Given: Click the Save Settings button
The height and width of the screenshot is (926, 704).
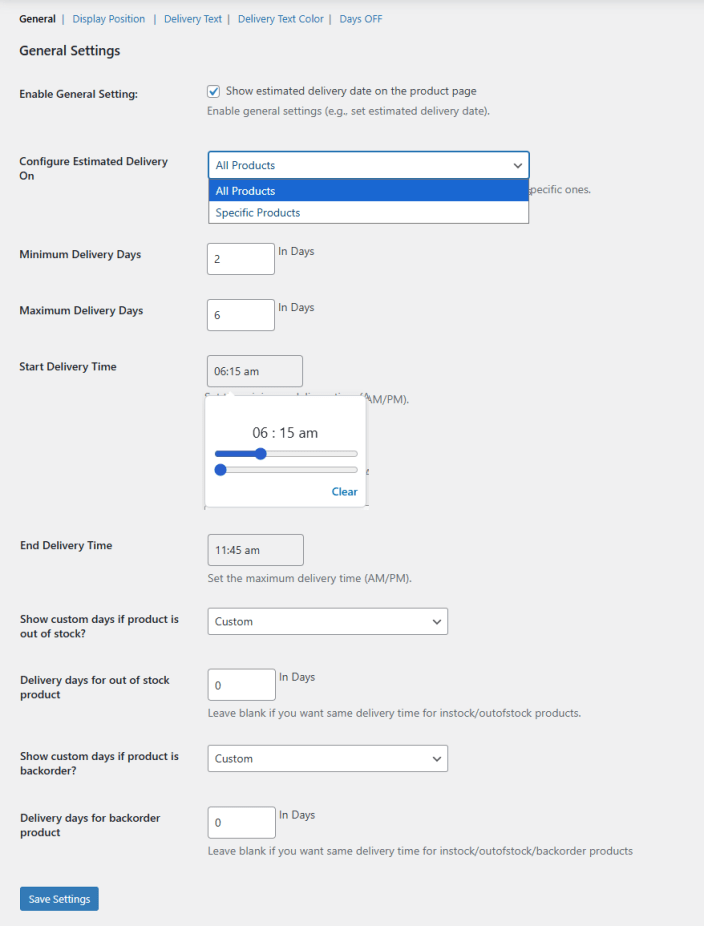Looking at the screenshot, I should (x=58, y=898).
